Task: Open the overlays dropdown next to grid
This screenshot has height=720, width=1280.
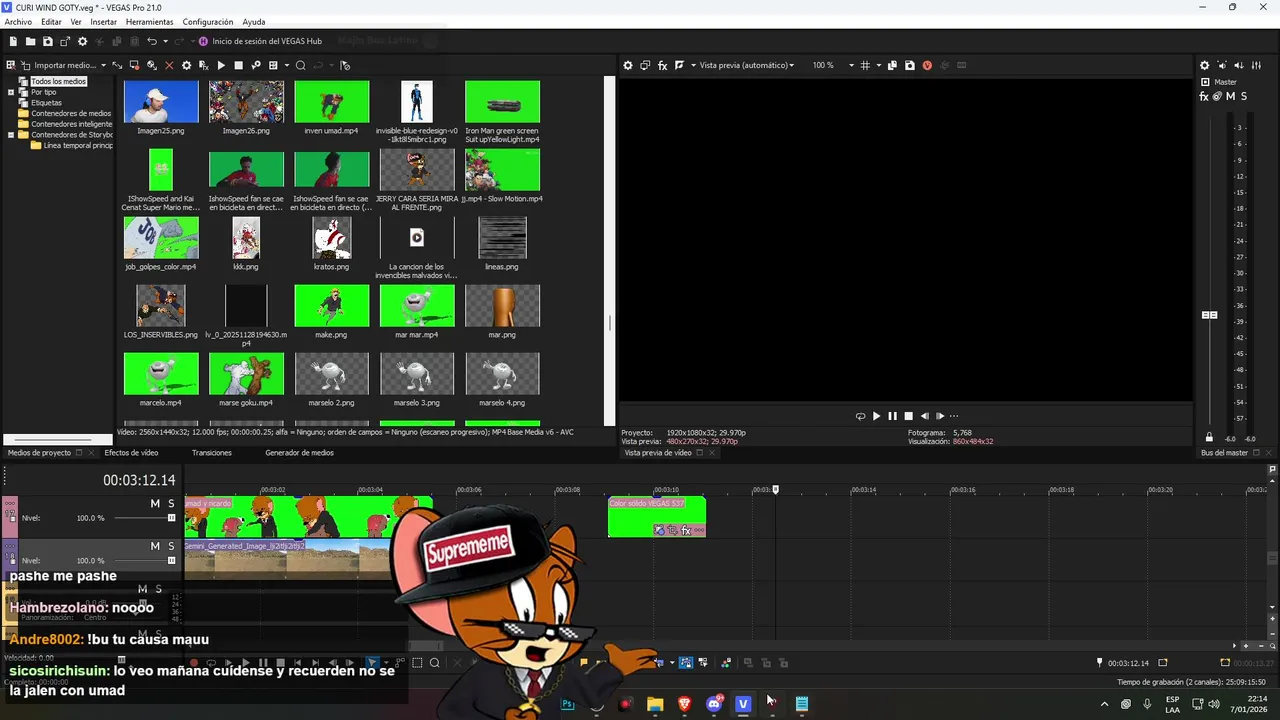Action: (x=877, y=65)
